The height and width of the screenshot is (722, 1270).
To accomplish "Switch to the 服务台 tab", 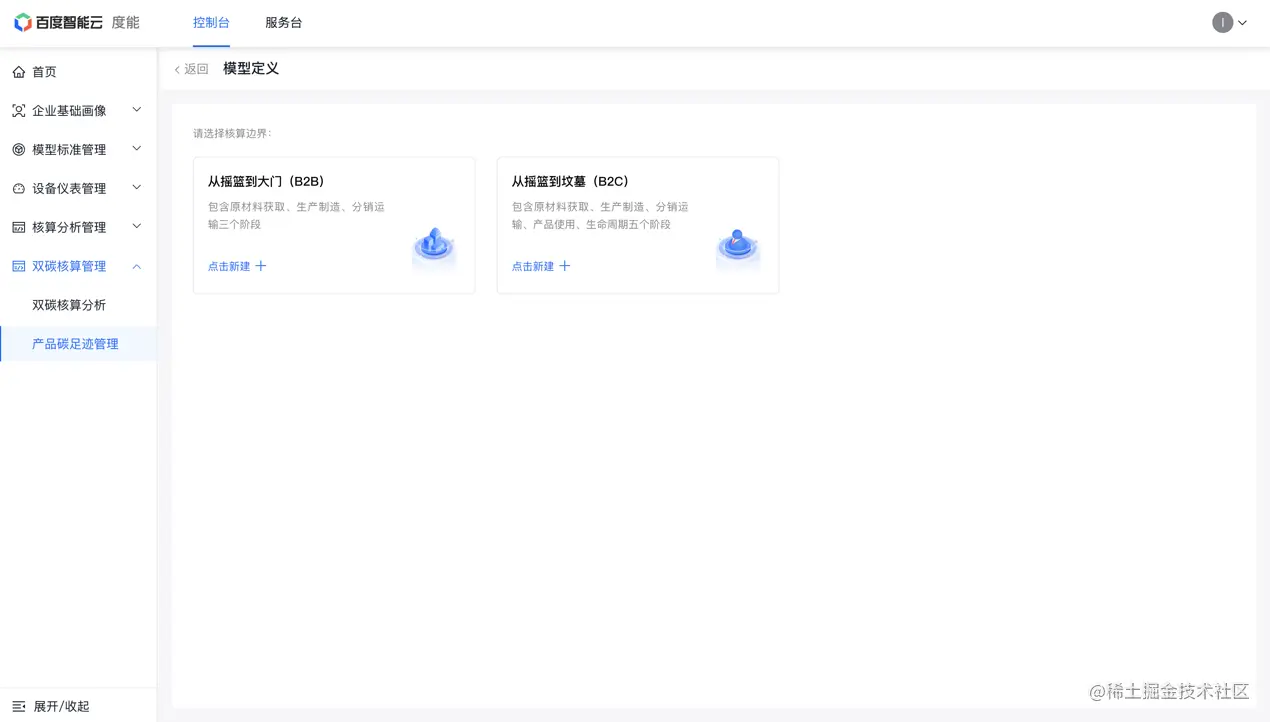I will click(x=283, y=22).
